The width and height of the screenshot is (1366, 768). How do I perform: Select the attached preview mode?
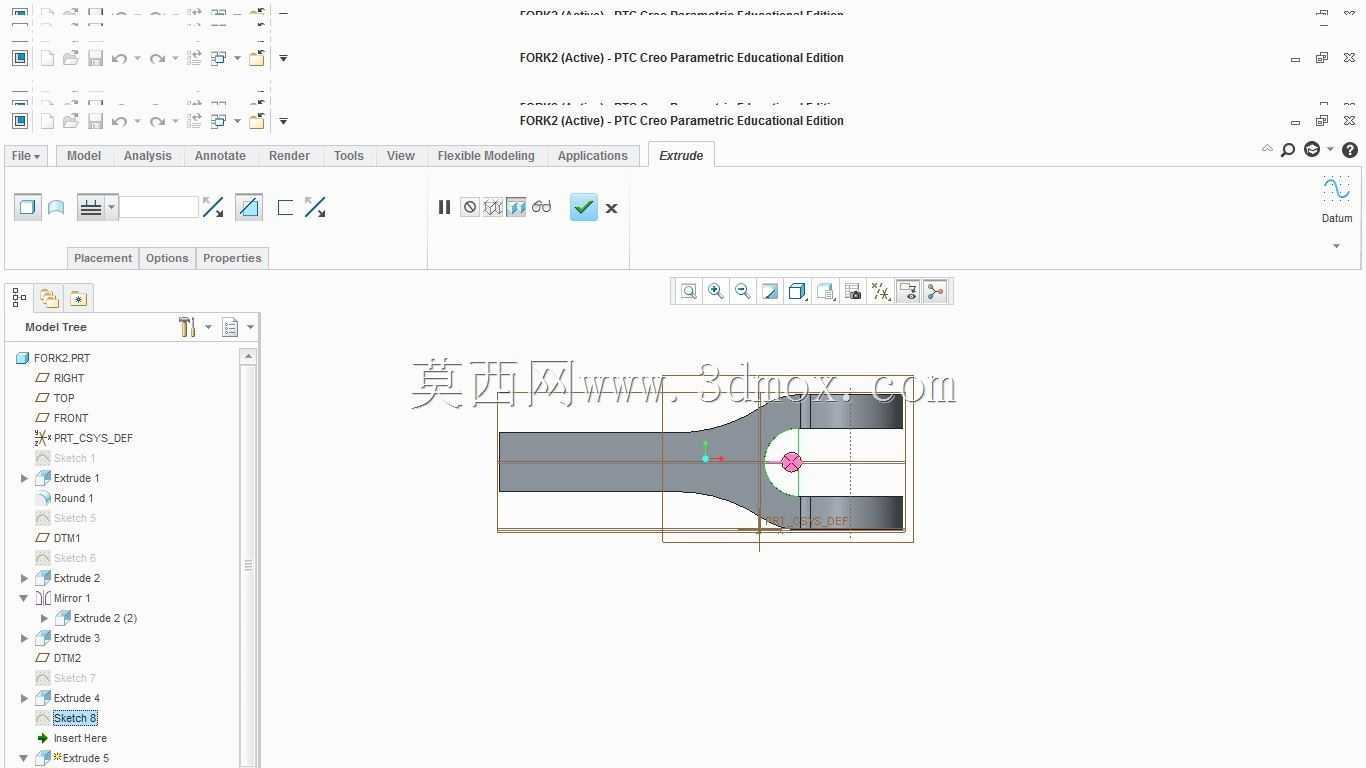tap(516, 207)
